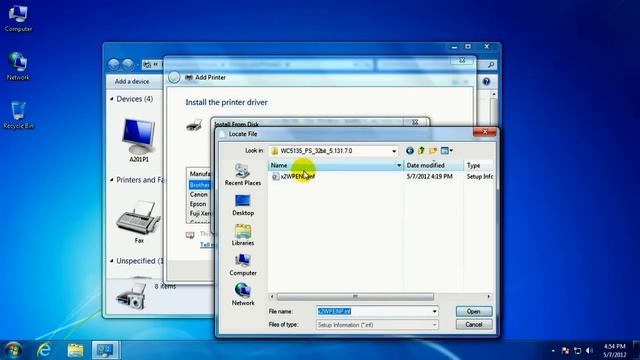Image resolution: width=640 pixels, height=360 pixels.
Task: Select Canon in the manufacturer list
Action: [x=199, y=195]
